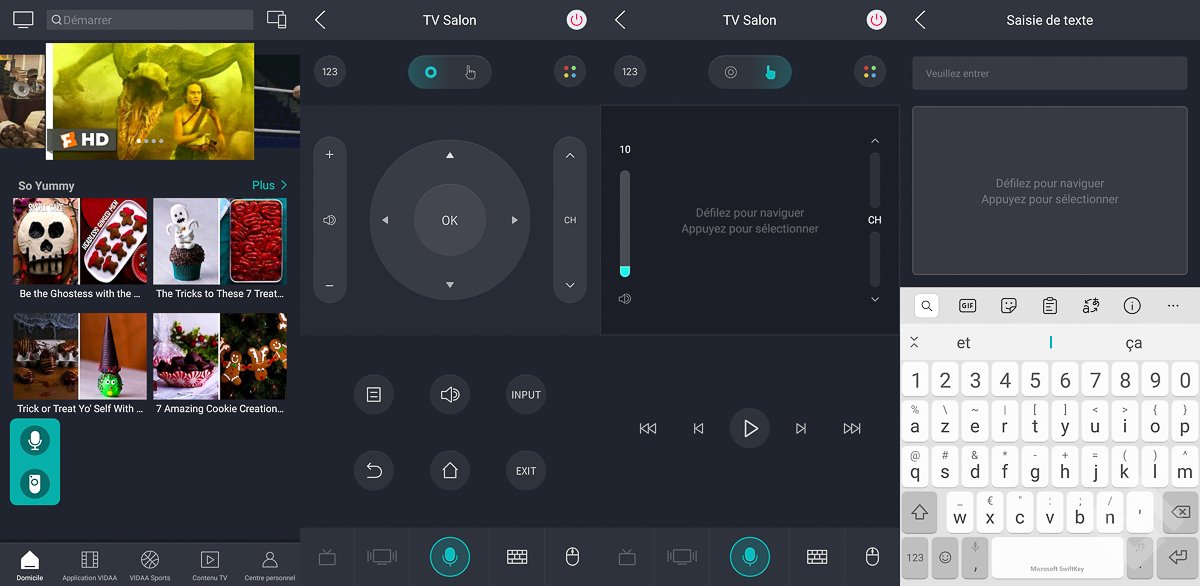Tap the down arrow on the D-pad

tap(450, 285)
